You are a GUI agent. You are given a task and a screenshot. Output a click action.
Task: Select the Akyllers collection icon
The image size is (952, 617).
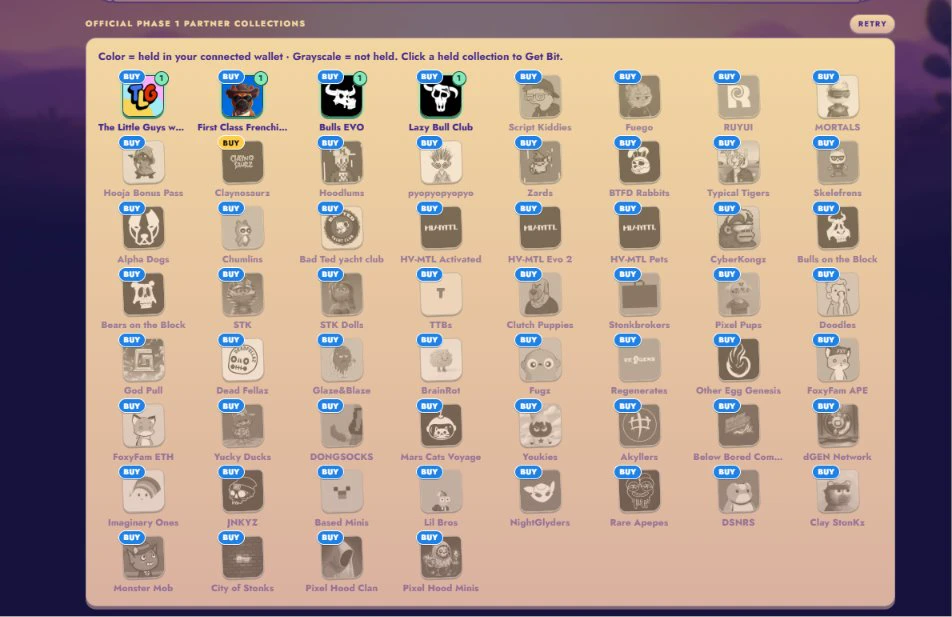pos(639,426)
